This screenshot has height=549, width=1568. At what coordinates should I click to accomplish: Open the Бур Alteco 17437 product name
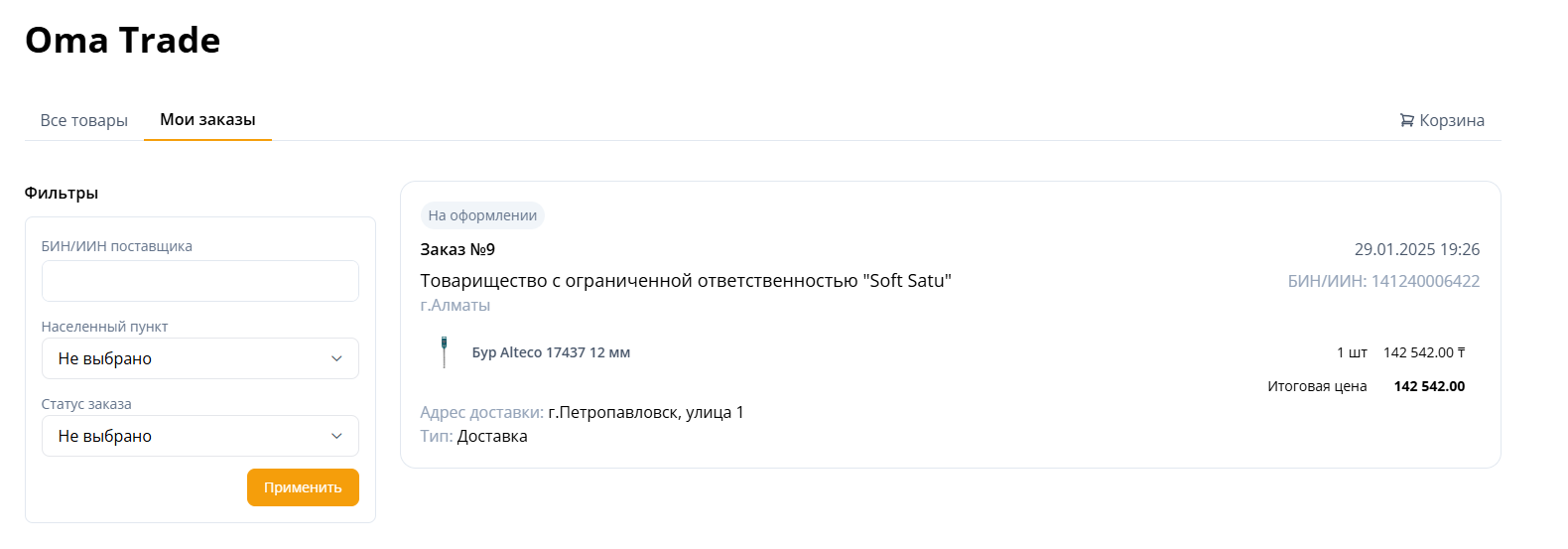[x=551, y=352]
